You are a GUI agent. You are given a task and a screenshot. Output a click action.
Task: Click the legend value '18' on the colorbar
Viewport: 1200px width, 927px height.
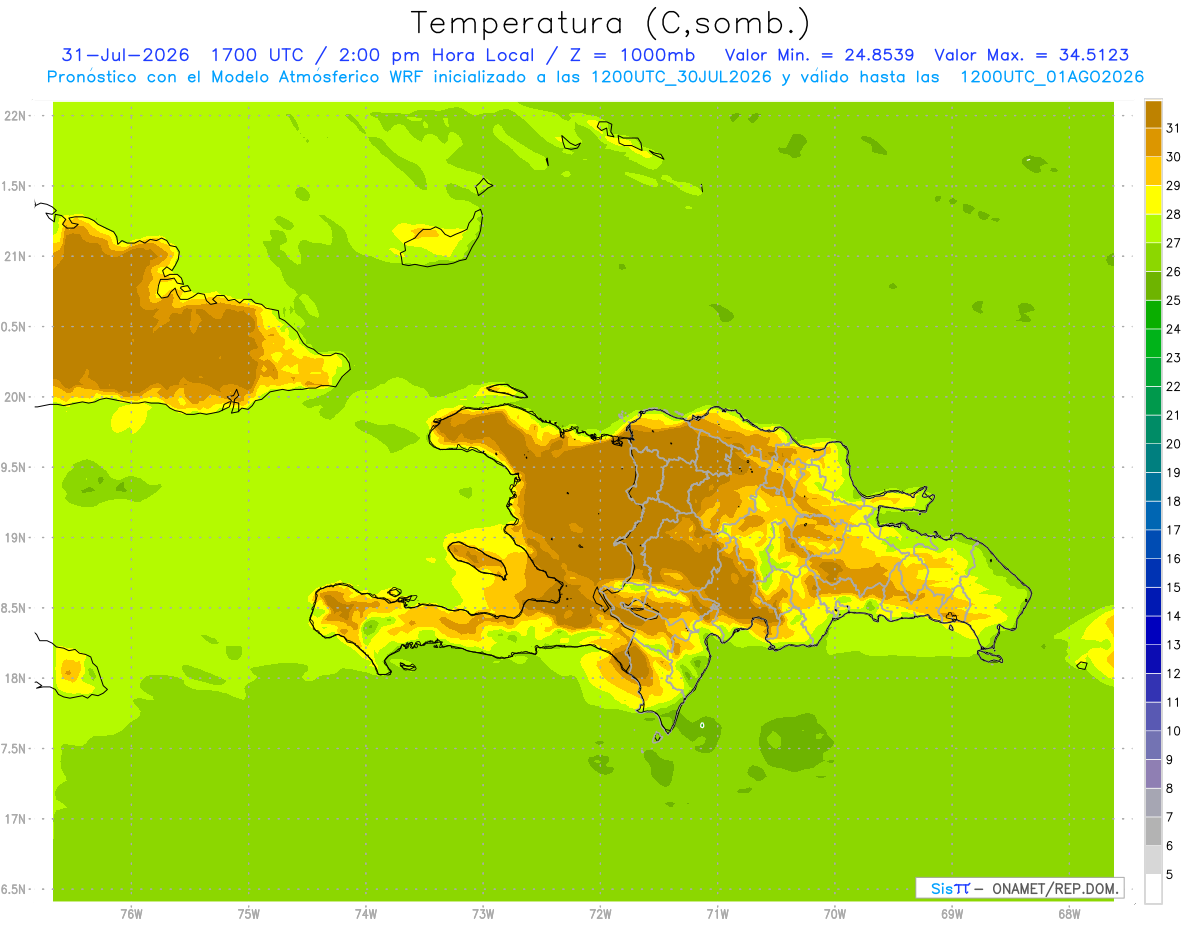pyautogui.click(x=1173, y=501)
